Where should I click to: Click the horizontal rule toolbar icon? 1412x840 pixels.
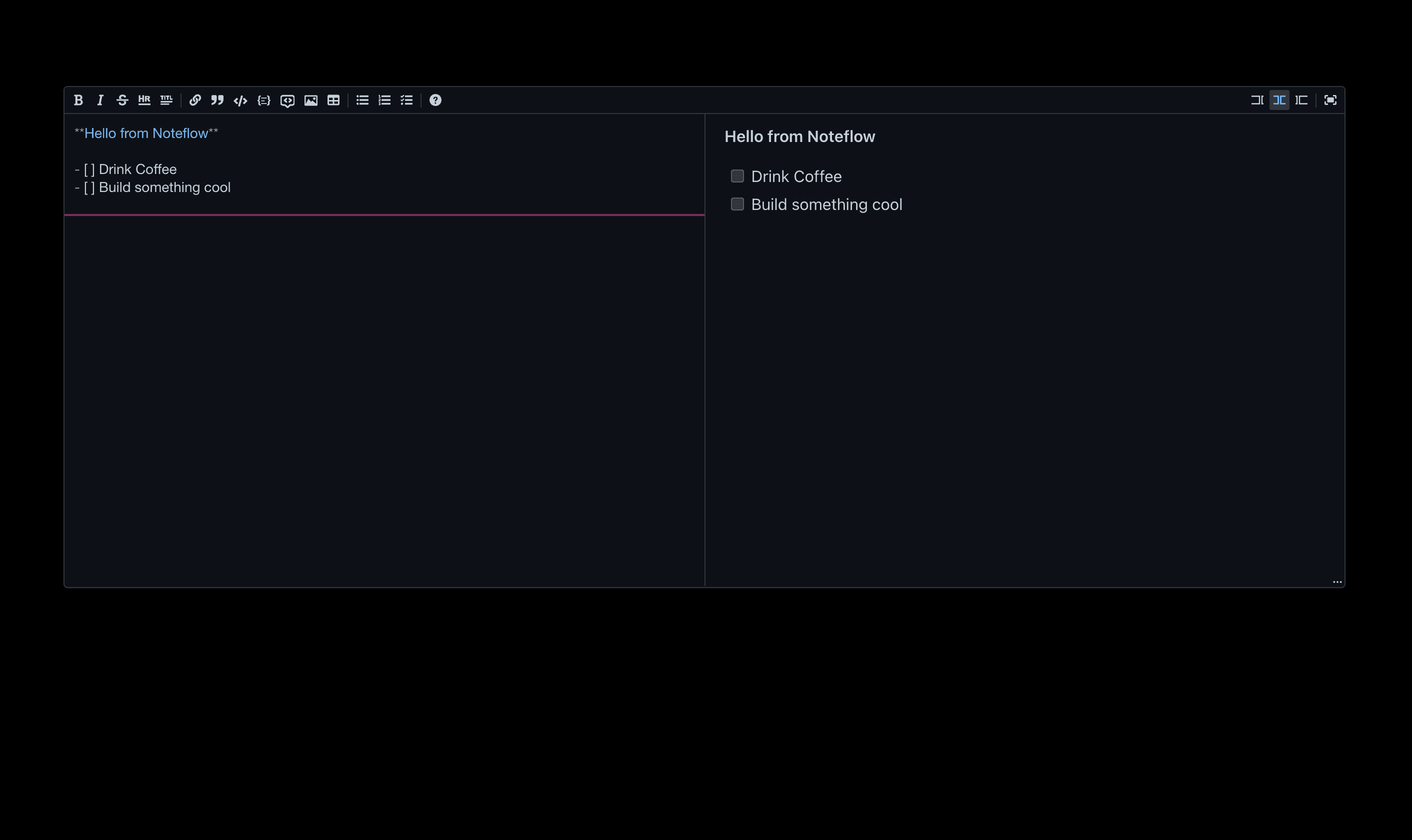tap(144, 100)
